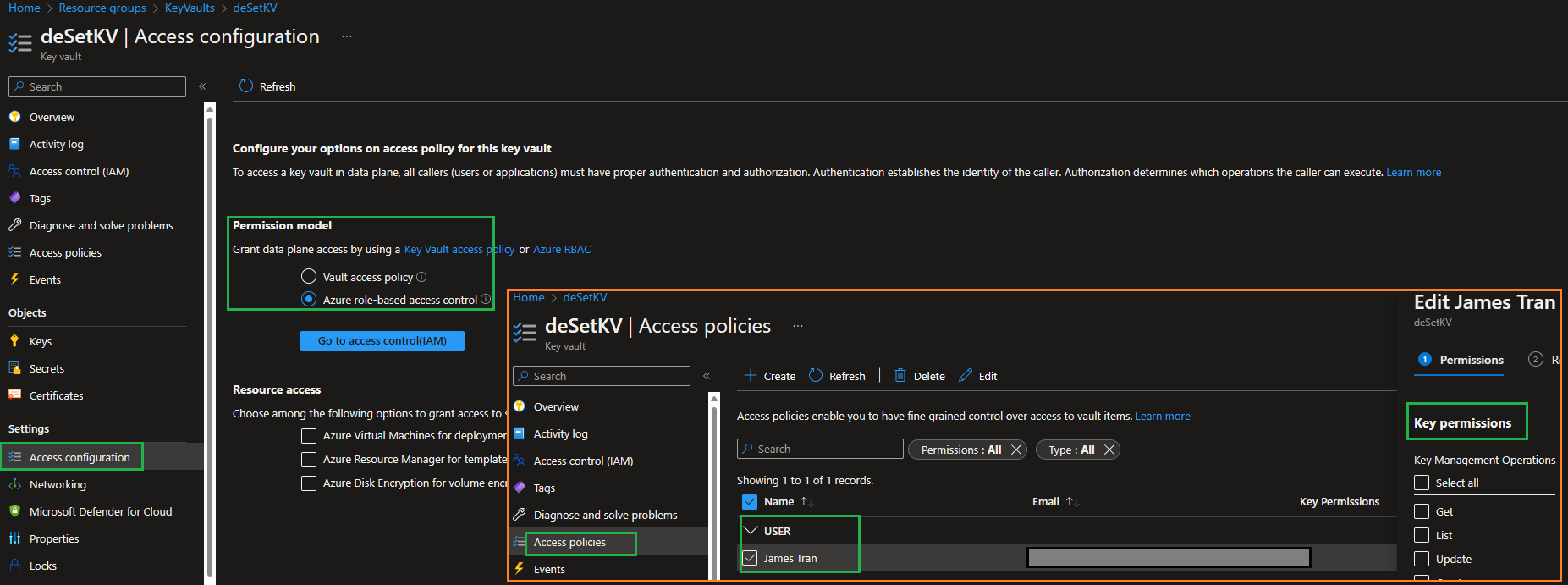Select Access configuration under Settings
Viewport: 1568px width, 585px height.
point(80,457)
